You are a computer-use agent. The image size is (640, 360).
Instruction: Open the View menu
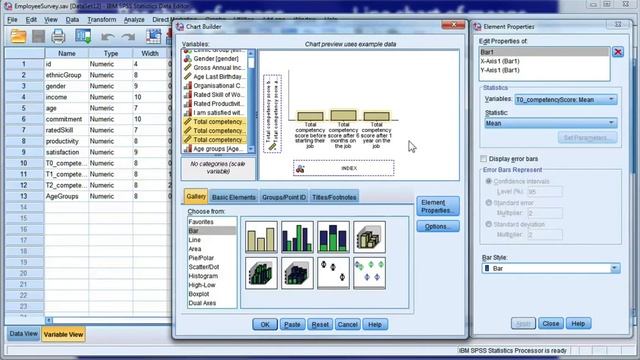tap(51, 20)
